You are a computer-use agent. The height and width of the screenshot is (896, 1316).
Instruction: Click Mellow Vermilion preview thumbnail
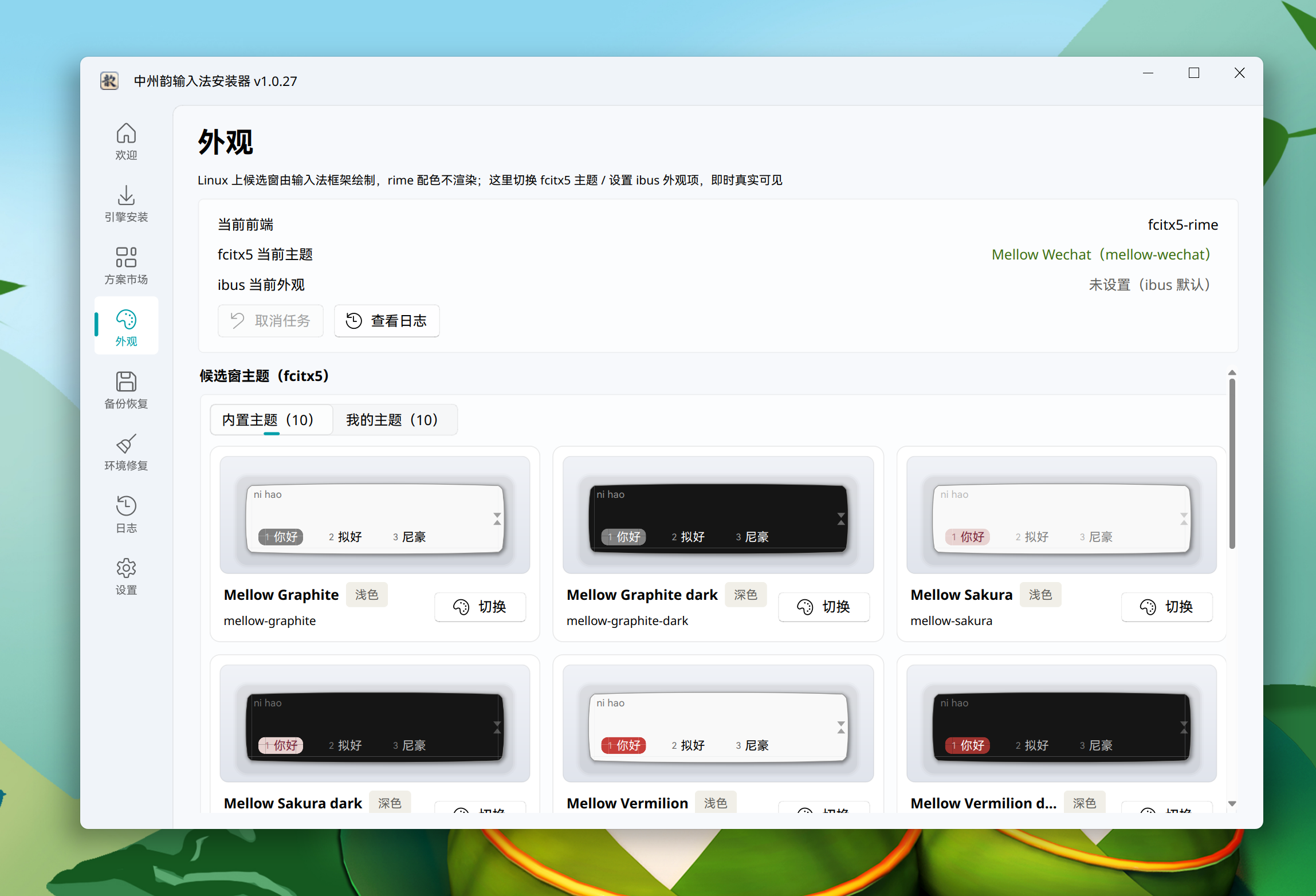[718, 724]
